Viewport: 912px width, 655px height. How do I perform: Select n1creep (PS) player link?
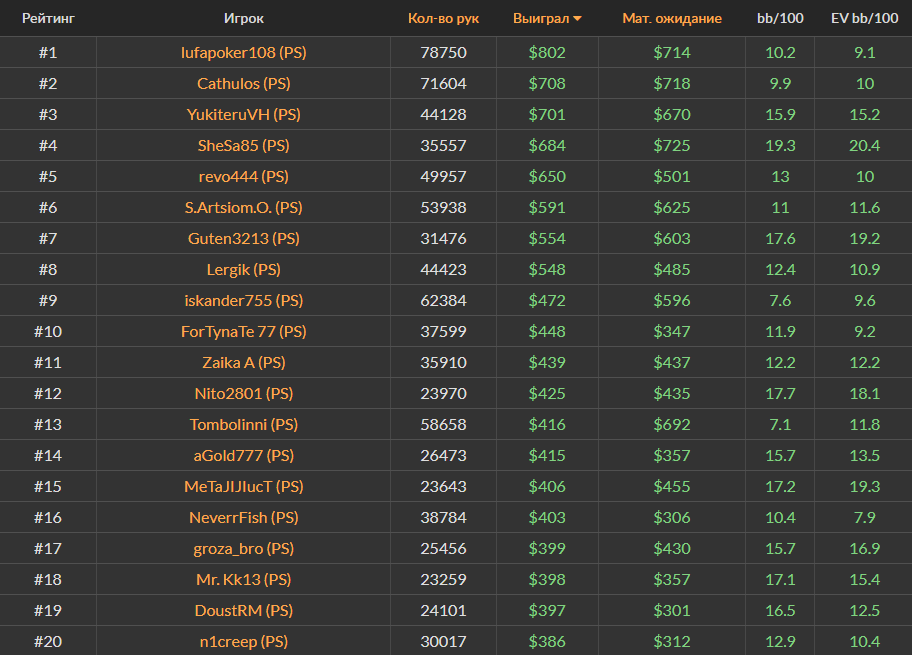tap(244, 642)
